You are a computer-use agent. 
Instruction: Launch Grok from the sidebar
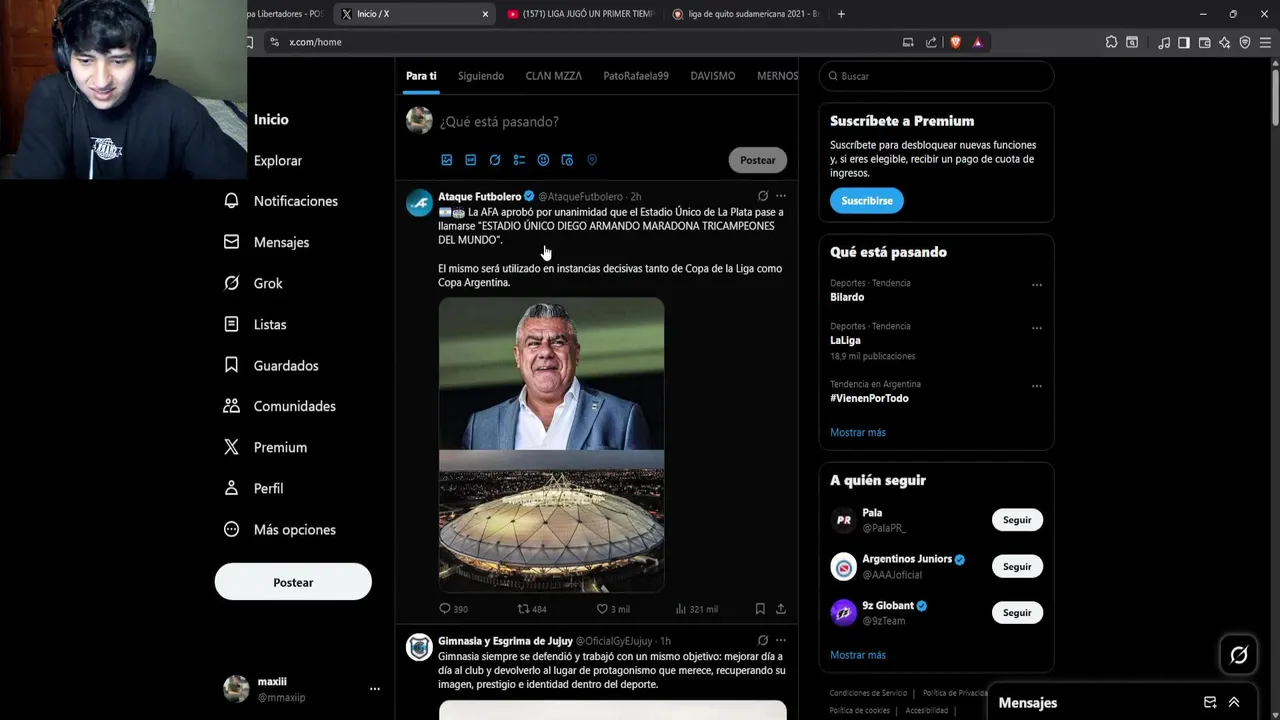[254, 283]
